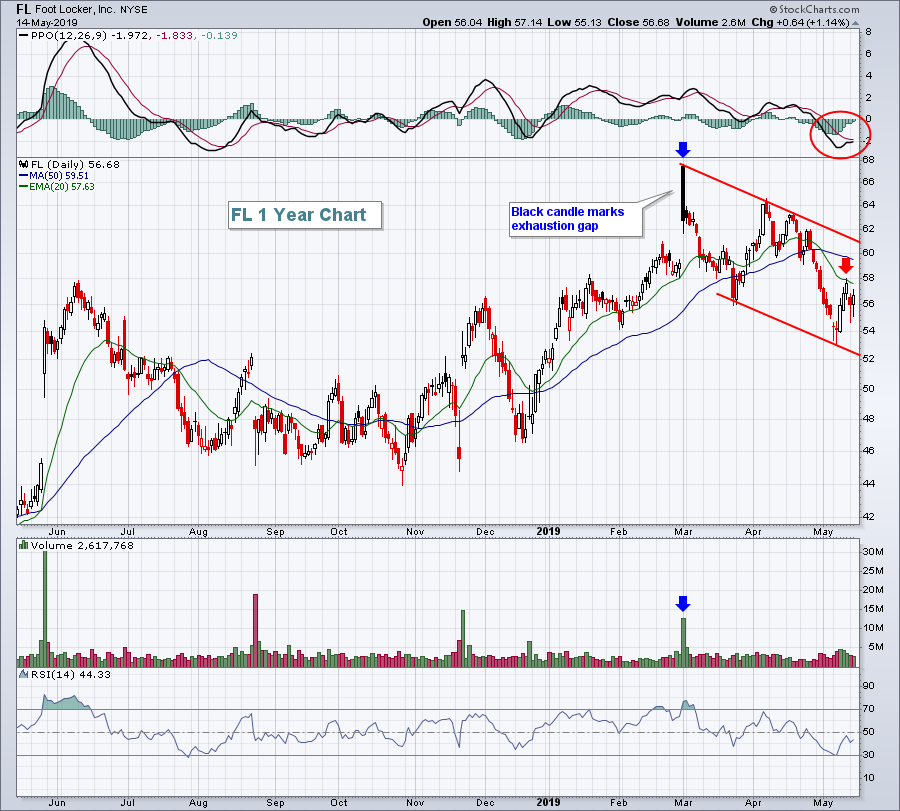Click the tall green volume bar in late November
Image resolution: width=900 pixels, height=811 pixels.
[463, 638]
